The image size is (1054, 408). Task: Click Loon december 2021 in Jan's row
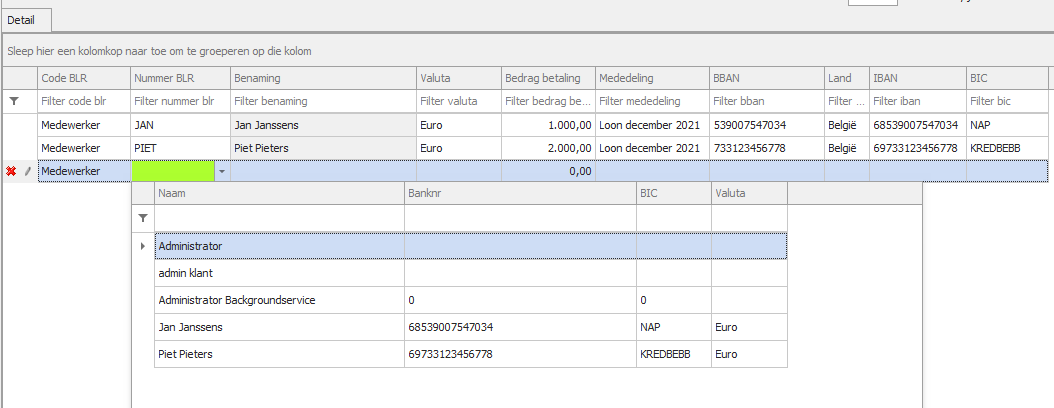[x=652, y=125]
